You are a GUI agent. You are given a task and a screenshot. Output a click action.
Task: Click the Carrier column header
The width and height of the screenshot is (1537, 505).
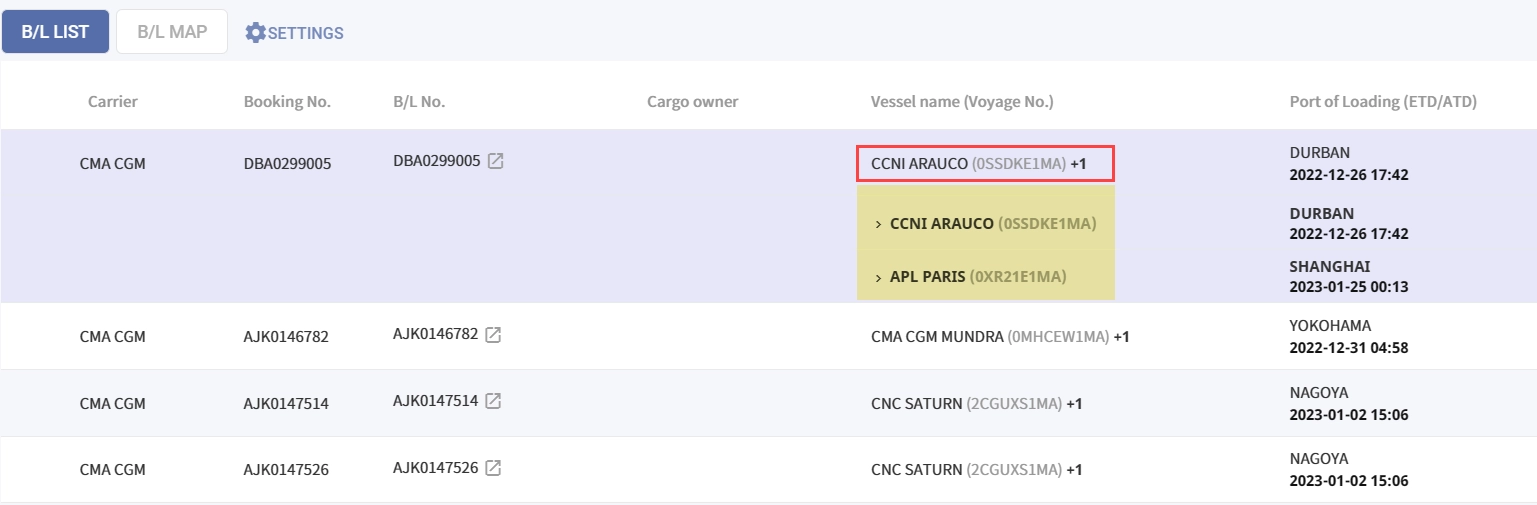coord(112,102)
